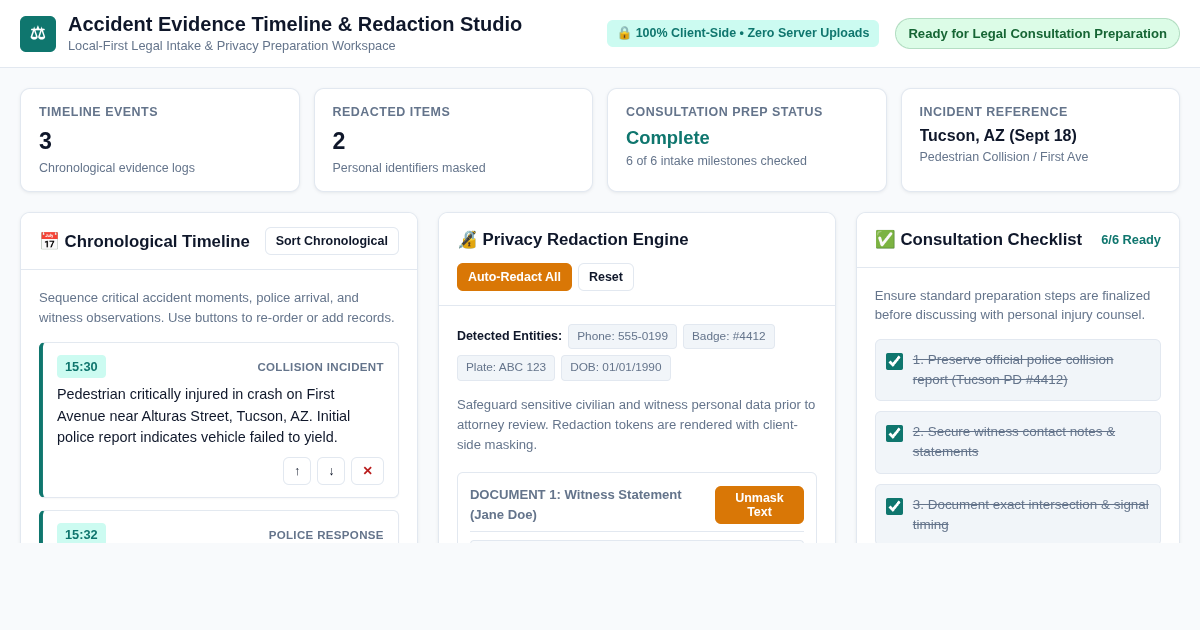The image size is (1200, 630).
Task: Toggle Document exact intersection & signal timing
Action: [894, 506]
